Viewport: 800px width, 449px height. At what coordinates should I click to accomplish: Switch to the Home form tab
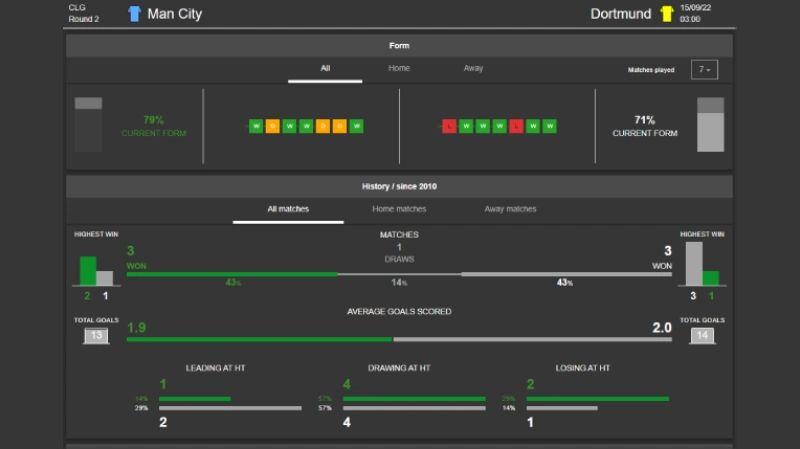399,68
